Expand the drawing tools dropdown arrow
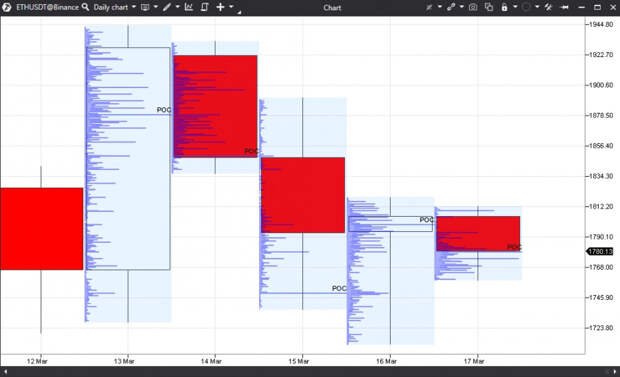 (177, 7)
